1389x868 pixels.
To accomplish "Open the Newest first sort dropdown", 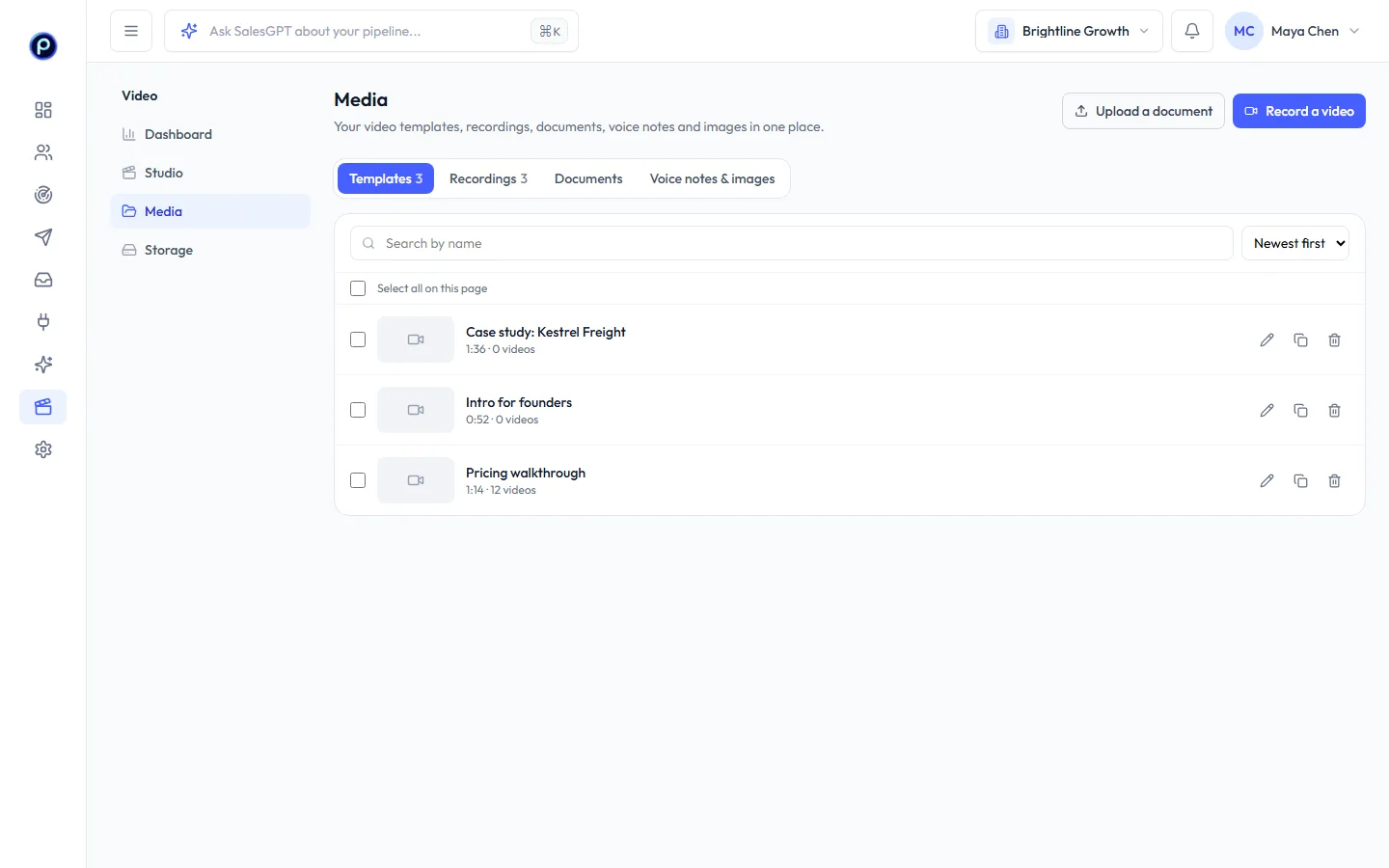I will pyautogui.click(x=1295, y=243).
